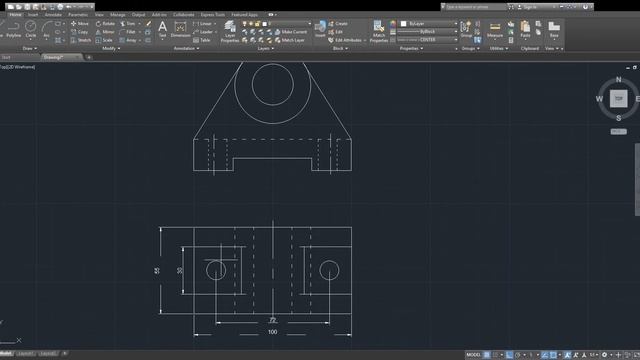Image resolution: width=640 pixels, height=360 pixels.
Task: Click the Move tool in Modify panel
Action: pos(80,24)
